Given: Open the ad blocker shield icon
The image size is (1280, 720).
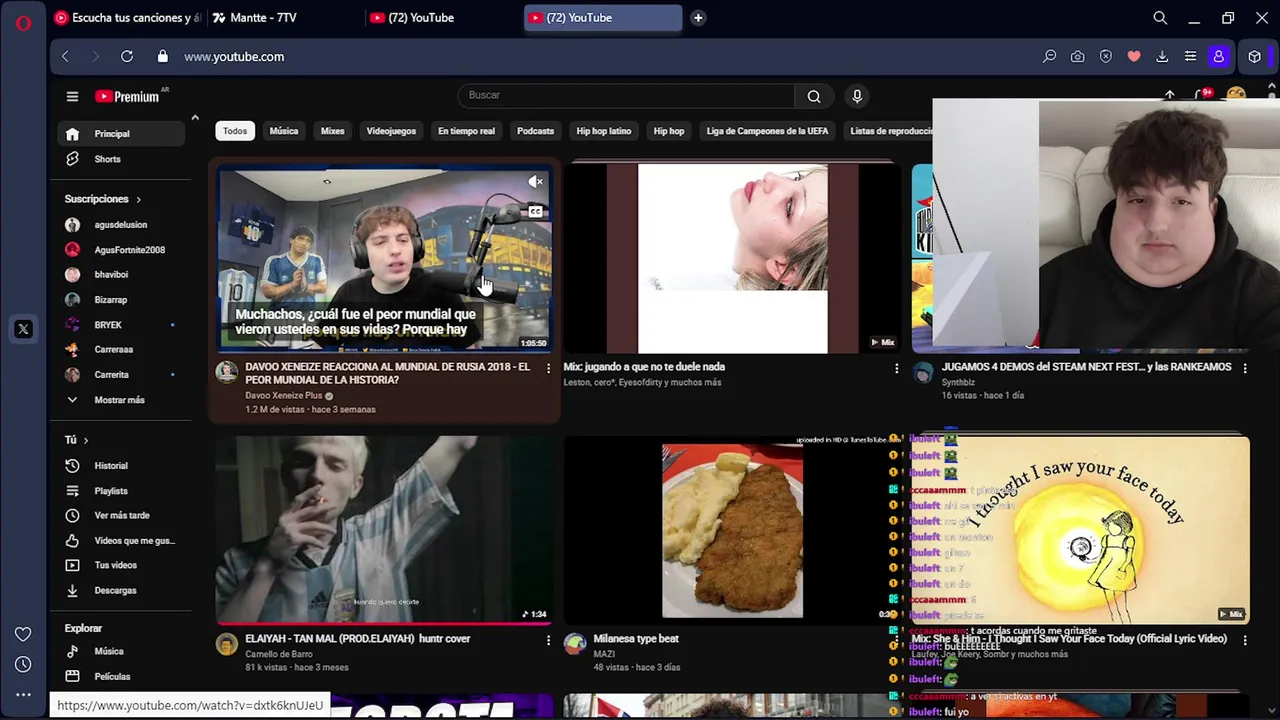Looking at the screenshot, I should point(1105,57).
